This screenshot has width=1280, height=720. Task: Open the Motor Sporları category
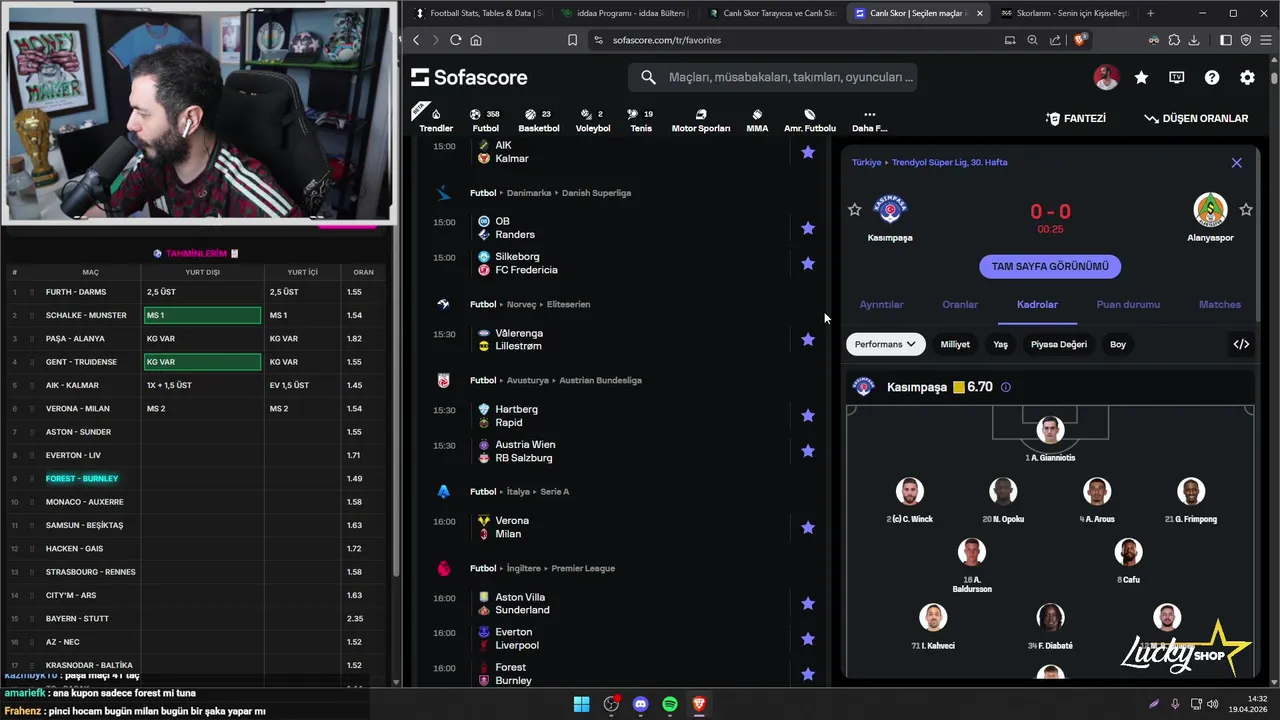coord(700,120)
